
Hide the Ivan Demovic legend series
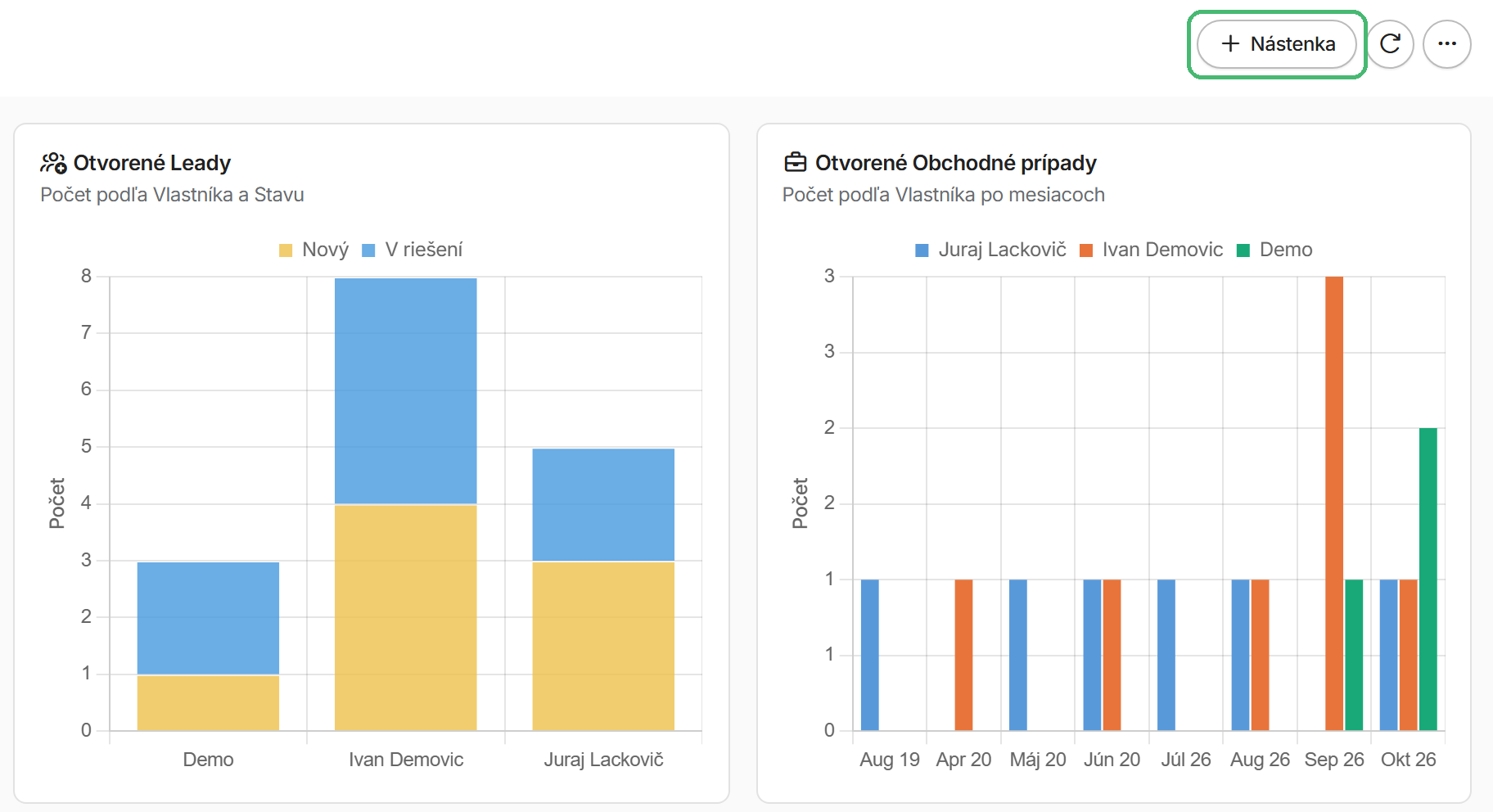click(1151, 250)
